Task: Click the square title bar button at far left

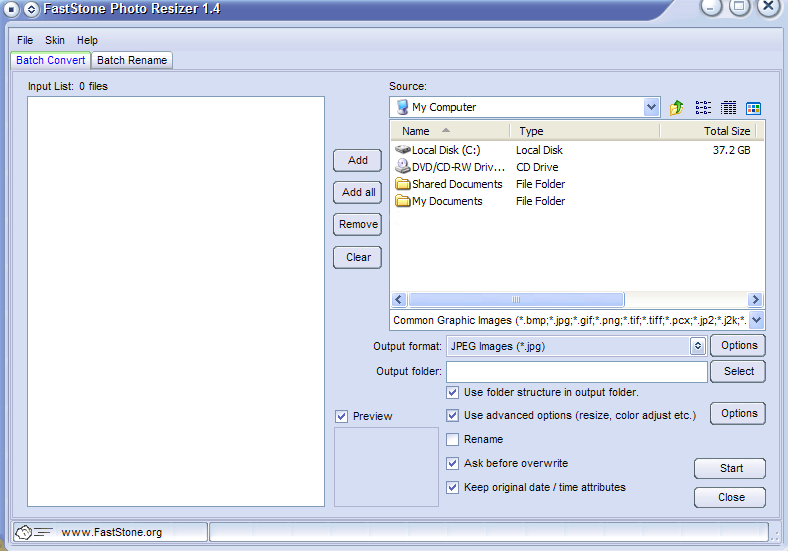Action: pyautogui.click(x=11, y=9)
